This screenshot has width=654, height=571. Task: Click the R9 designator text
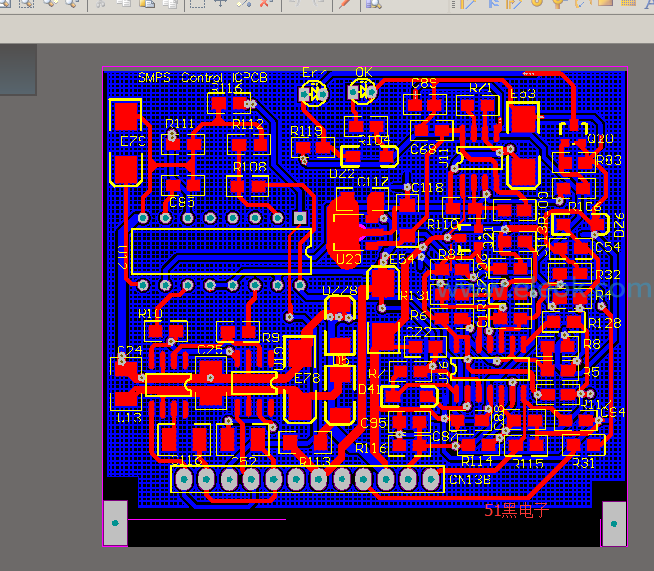coord(271,337)
